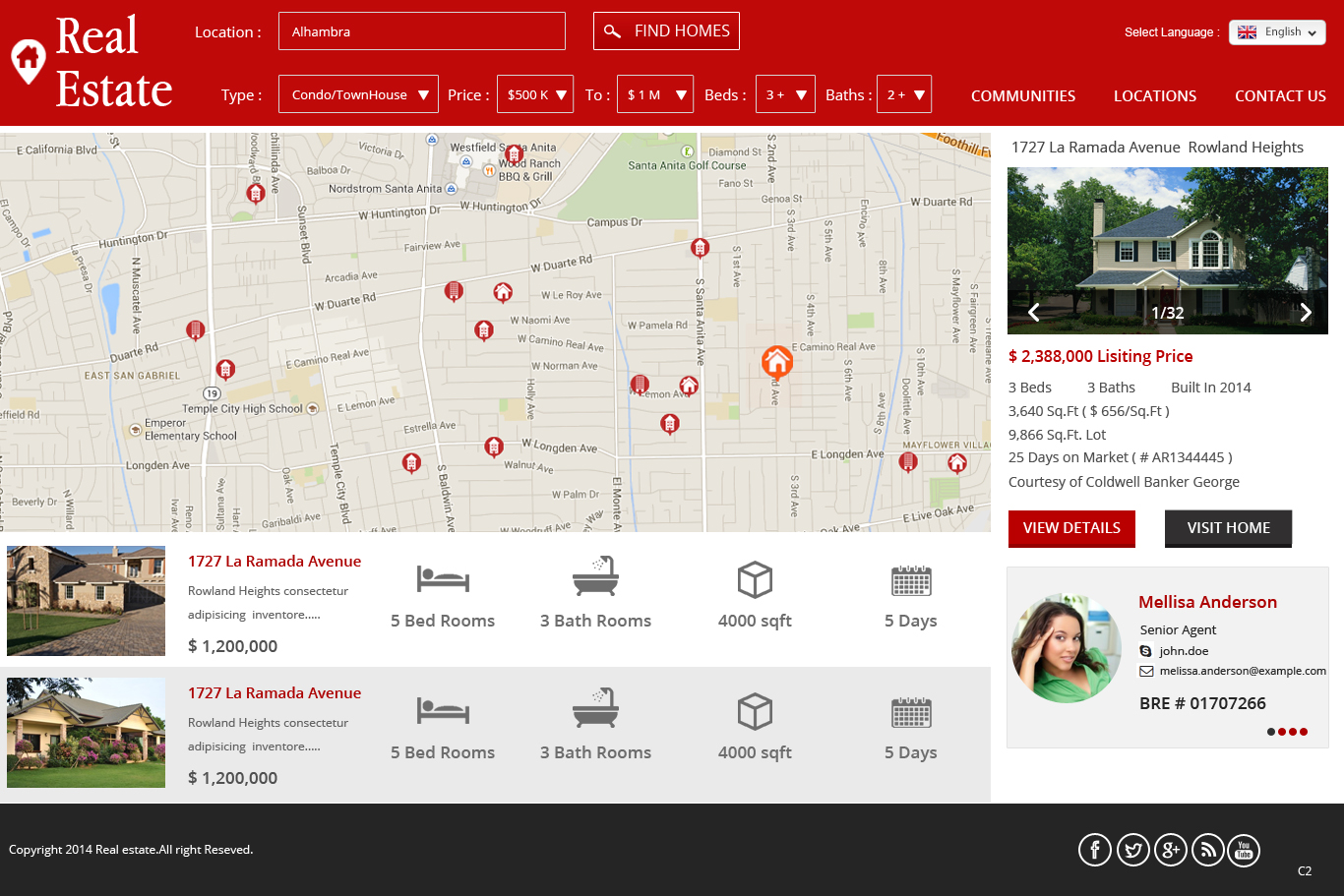Open the YouTube icon in the footer
1344x896 pixels.
1244,850
